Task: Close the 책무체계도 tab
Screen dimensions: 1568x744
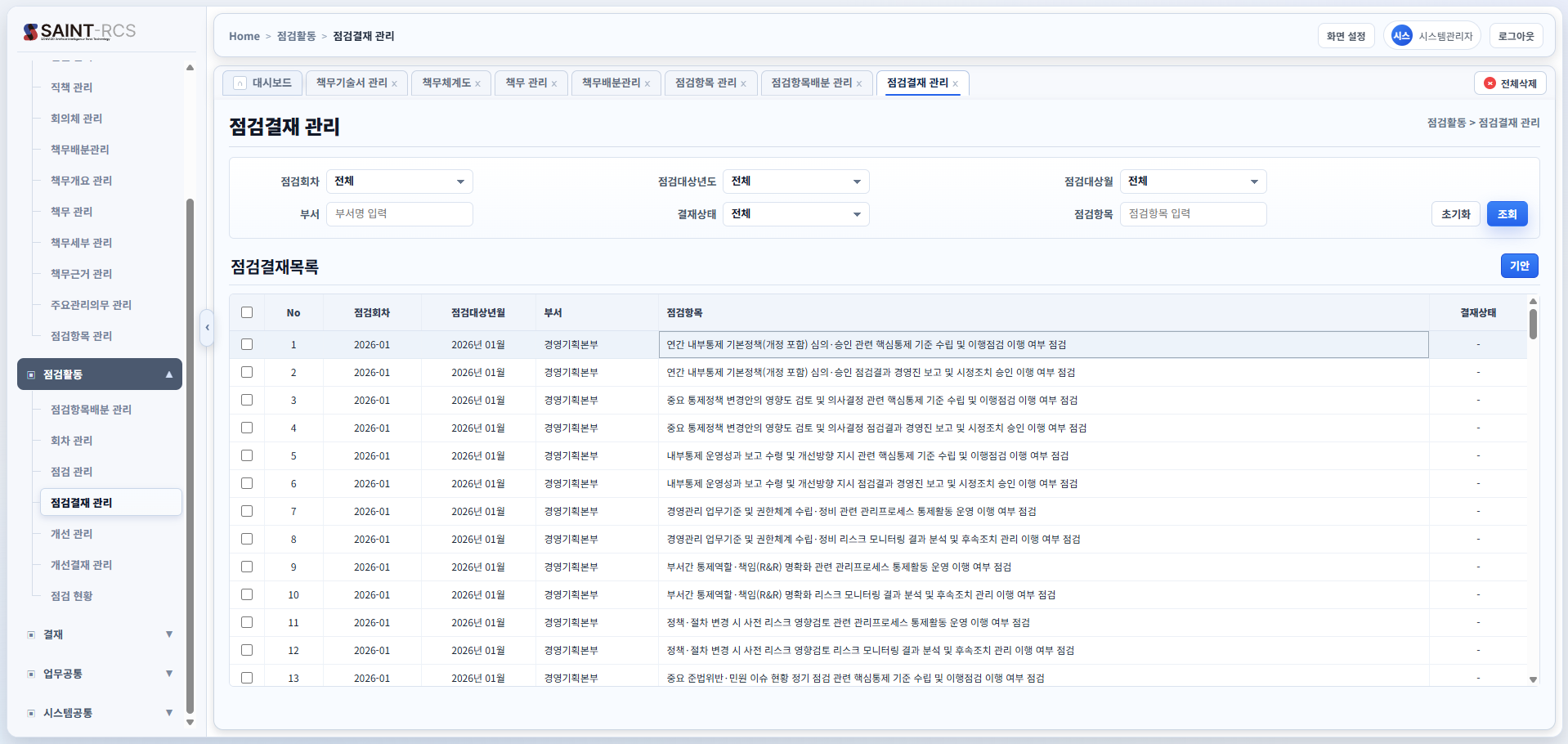Action: (x=477, y=84)
